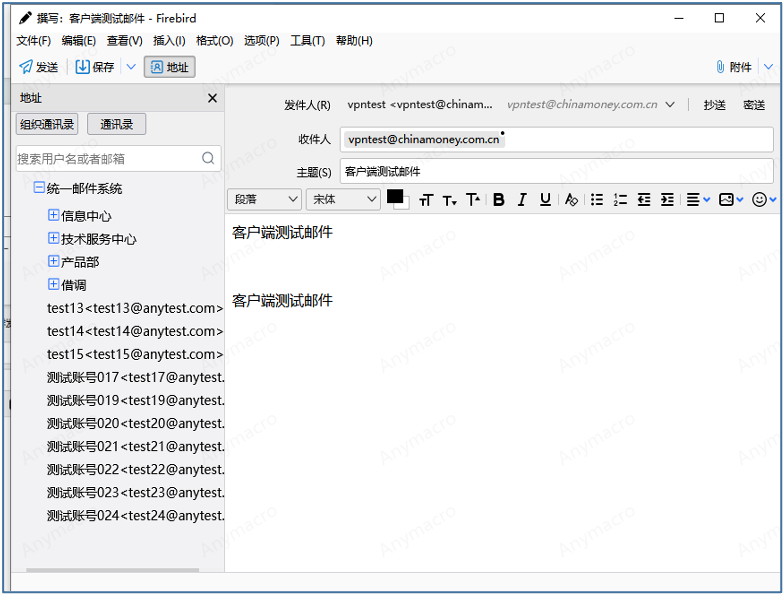Select contact test14 in address list
Screen dimensions: 783x595
click(134, 331)
